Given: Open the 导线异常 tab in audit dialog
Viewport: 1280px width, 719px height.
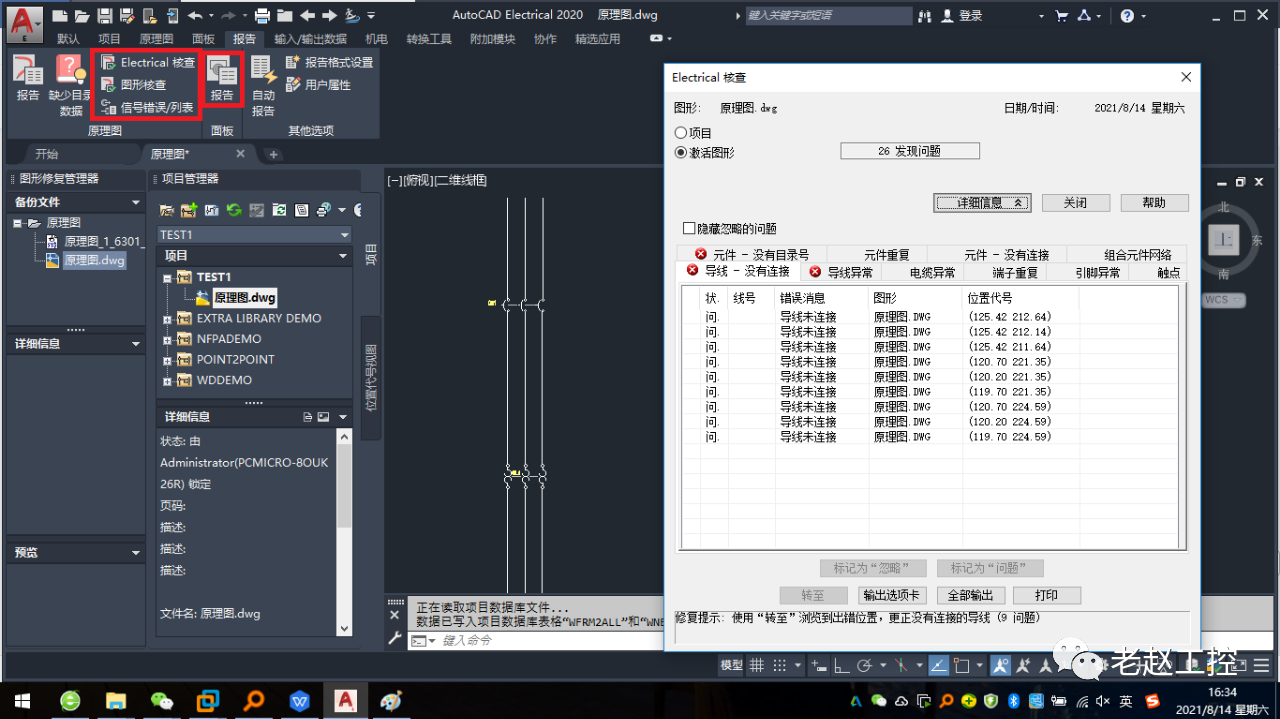Looking at the screenshot, I should click(841, 272).
